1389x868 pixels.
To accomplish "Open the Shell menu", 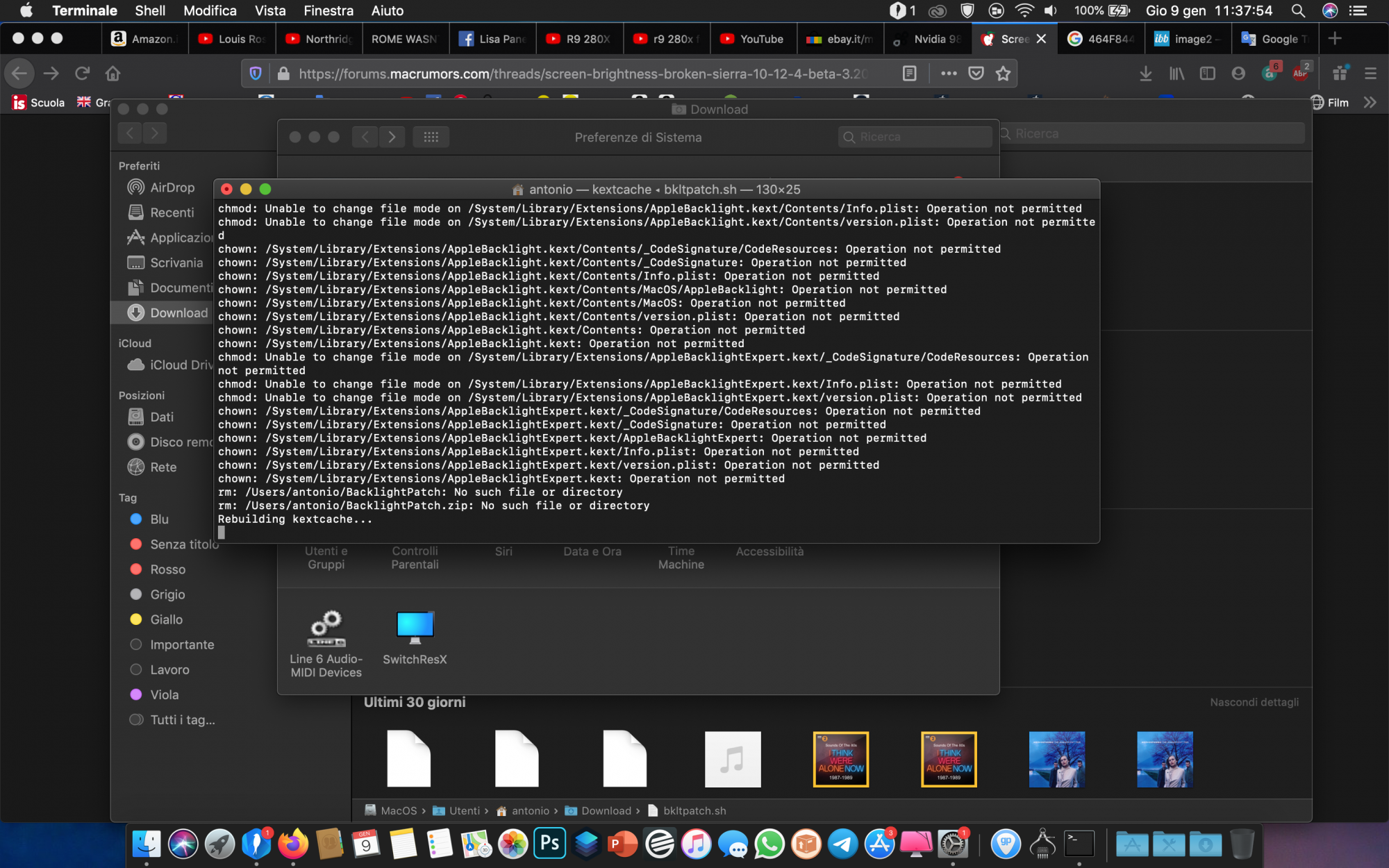I will 150,10.
